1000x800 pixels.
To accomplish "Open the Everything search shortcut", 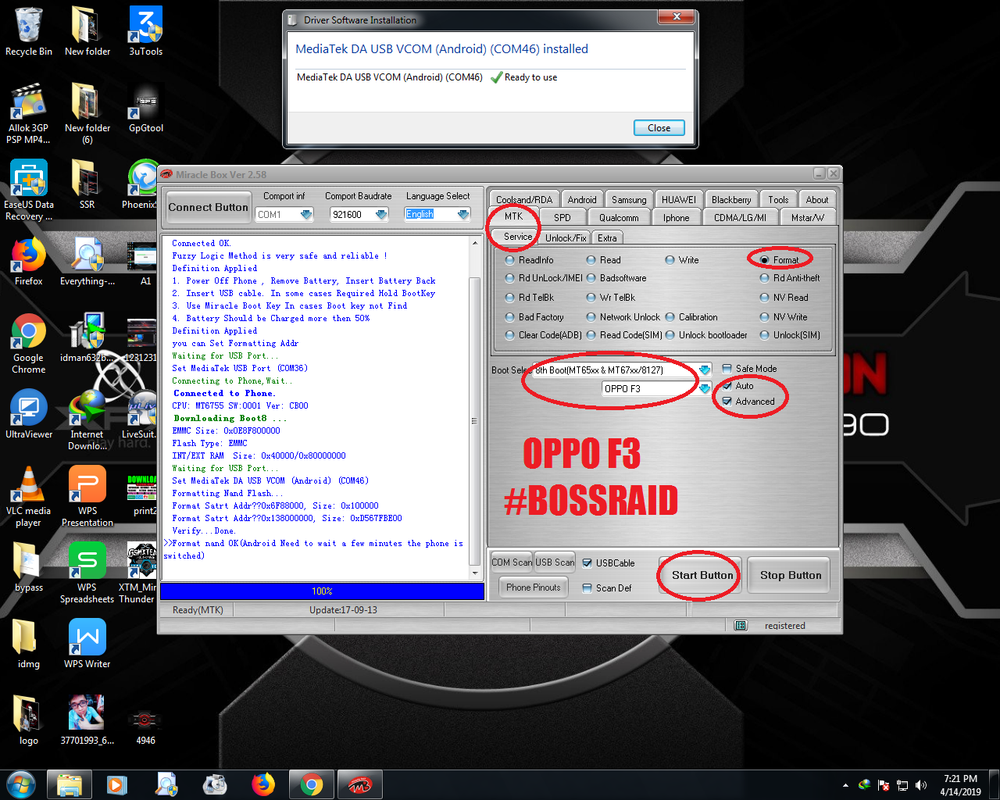I will [x=87, y=262].
